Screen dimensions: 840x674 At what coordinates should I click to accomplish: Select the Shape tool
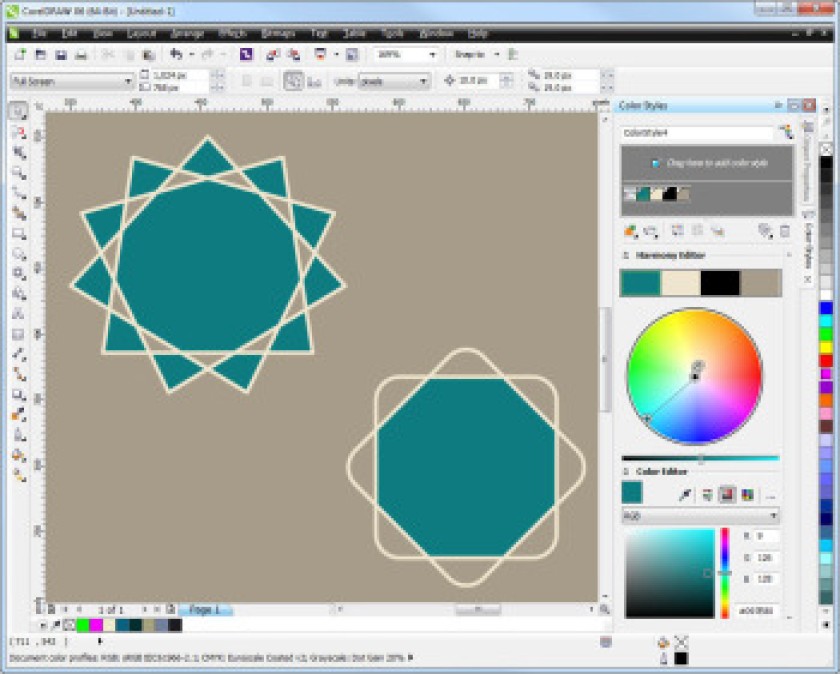coord(19,132)
